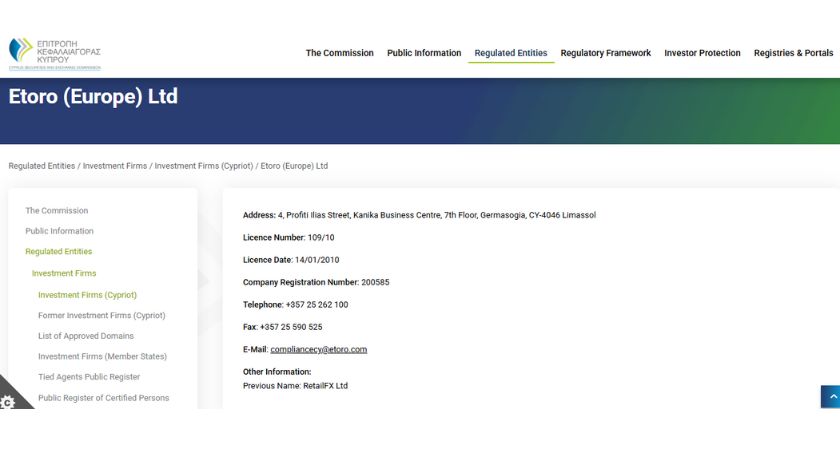This screenshot has width=840, height=473.
Task: Open the Registries & Portals top menu
Action: pos(793,53)
